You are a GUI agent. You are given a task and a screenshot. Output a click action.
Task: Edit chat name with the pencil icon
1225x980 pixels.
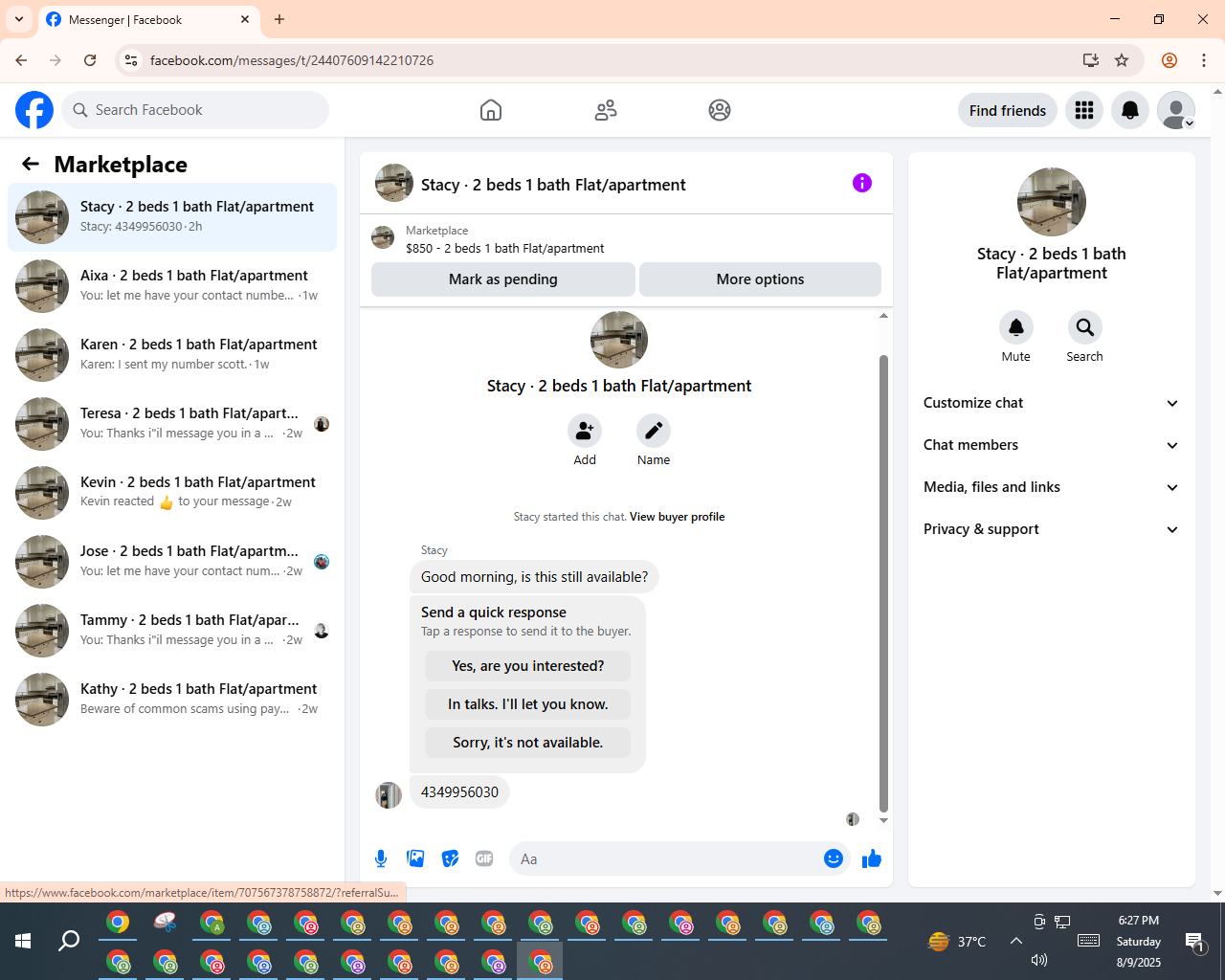(x=654, y=431)
